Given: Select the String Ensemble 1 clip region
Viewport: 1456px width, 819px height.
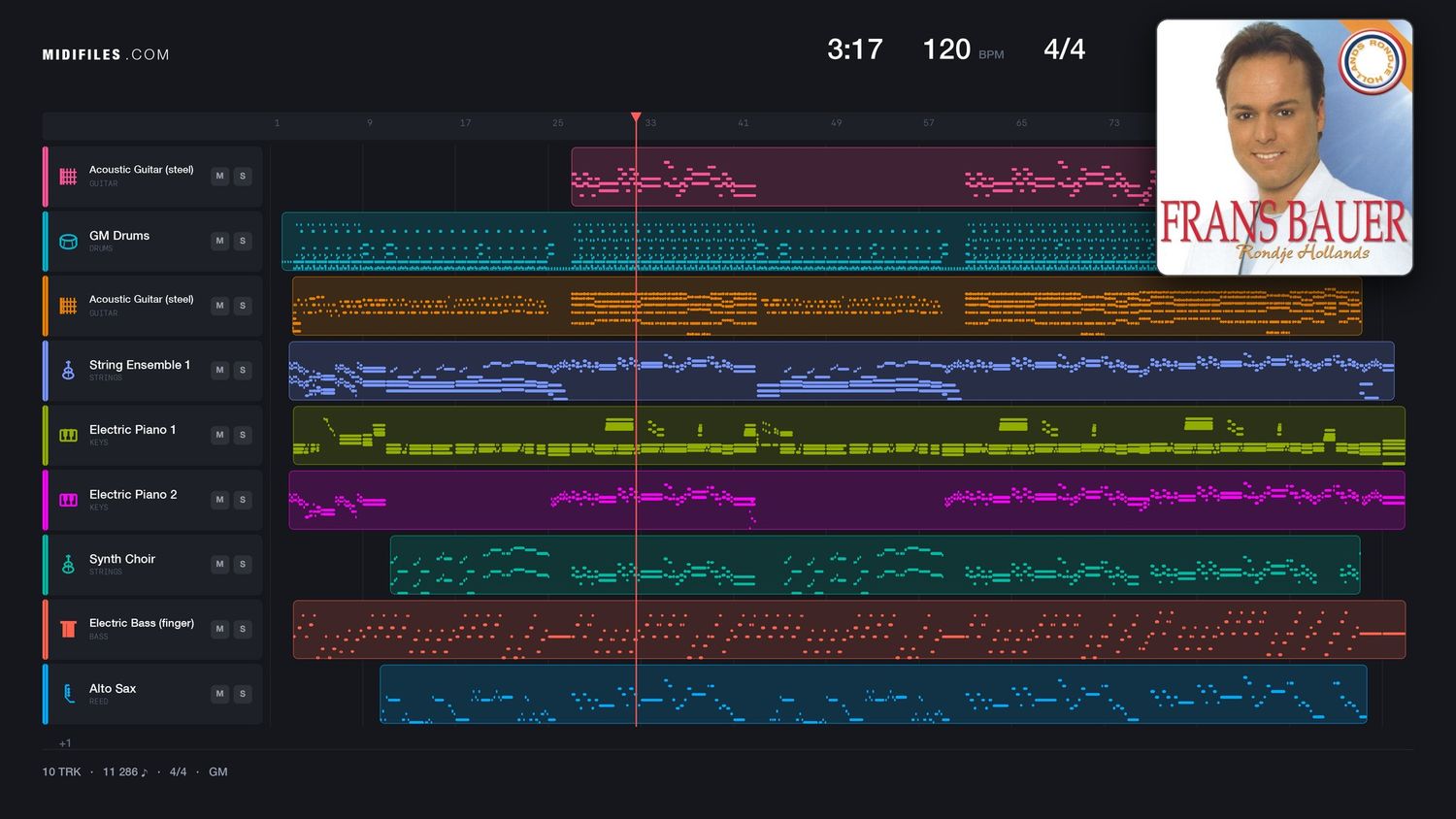Looking at the screenshot, I should point(842,371).
